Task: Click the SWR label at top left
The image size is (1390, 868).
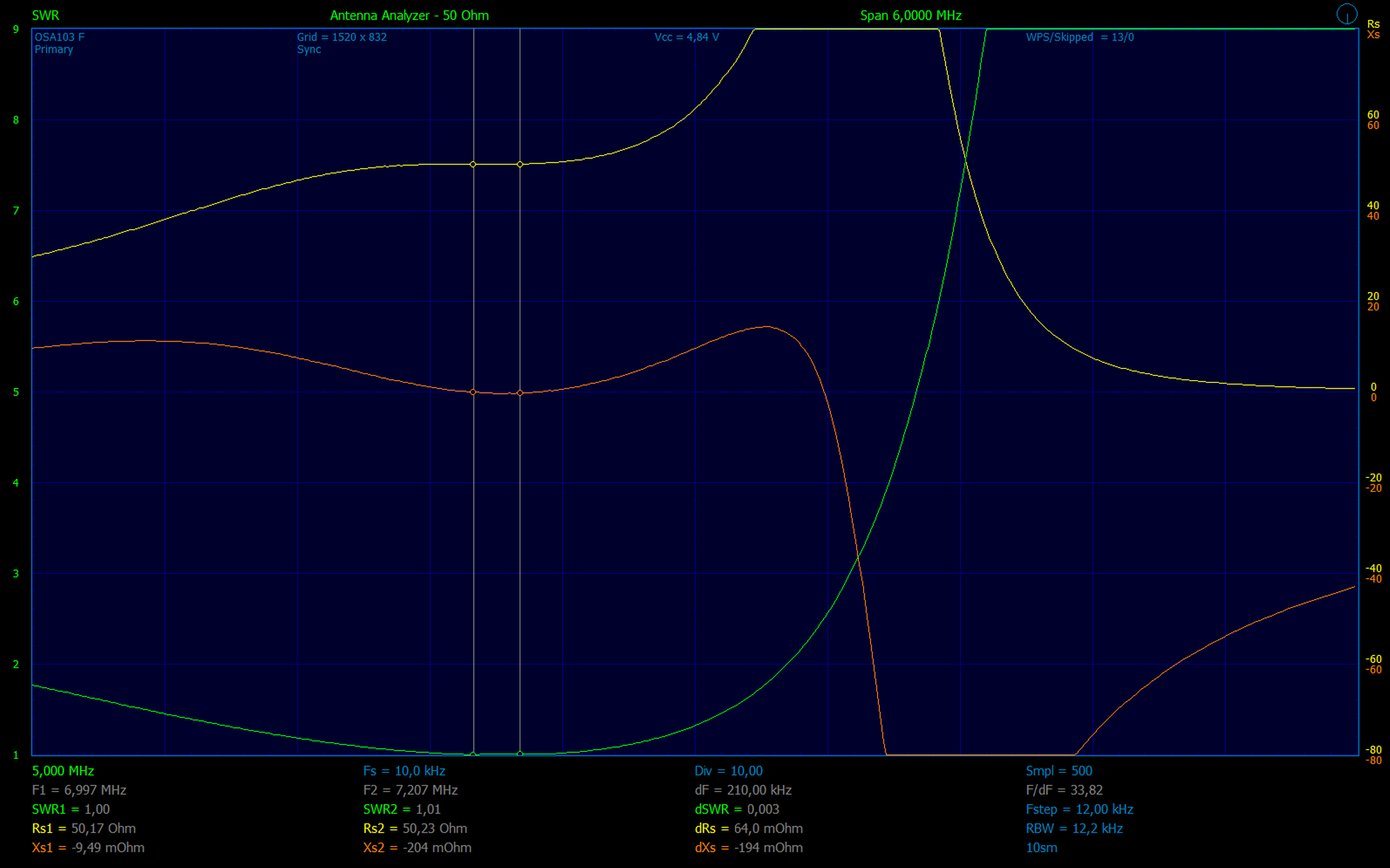Action: point(45,16)
